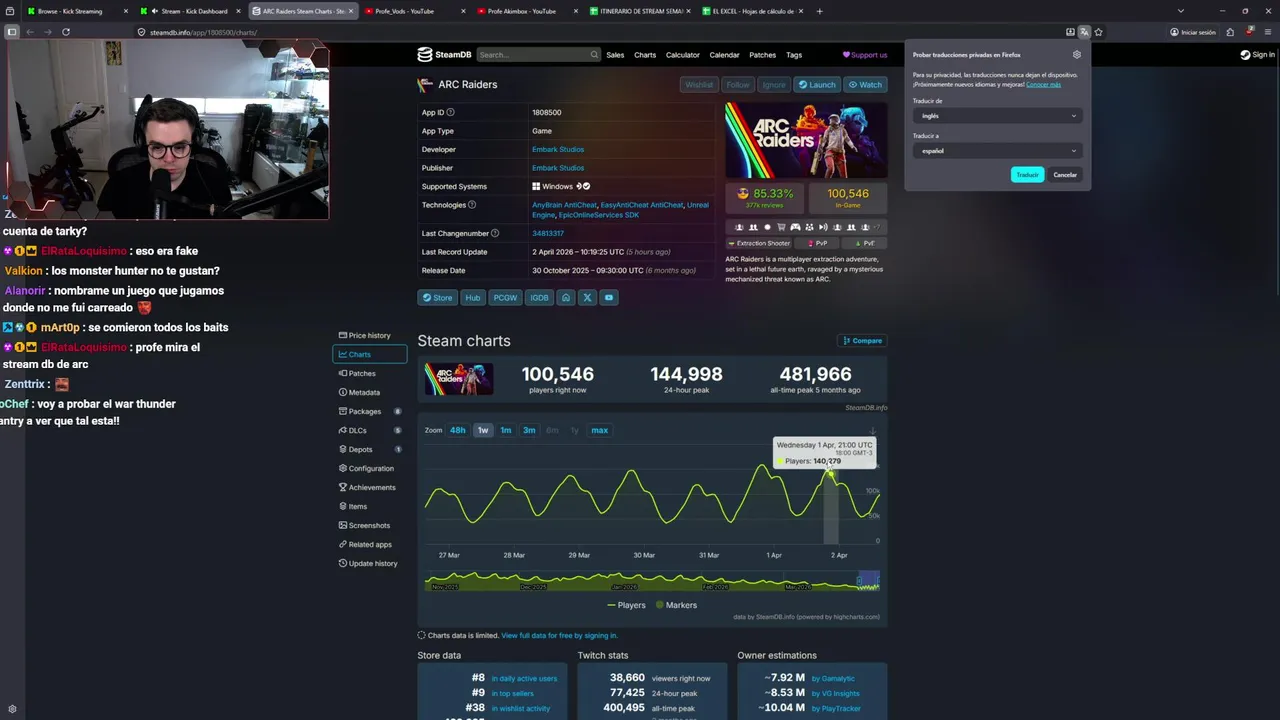The image size is (1280, 720).
Task: Set chart zoom to 1m
Action: pos(506,430)
